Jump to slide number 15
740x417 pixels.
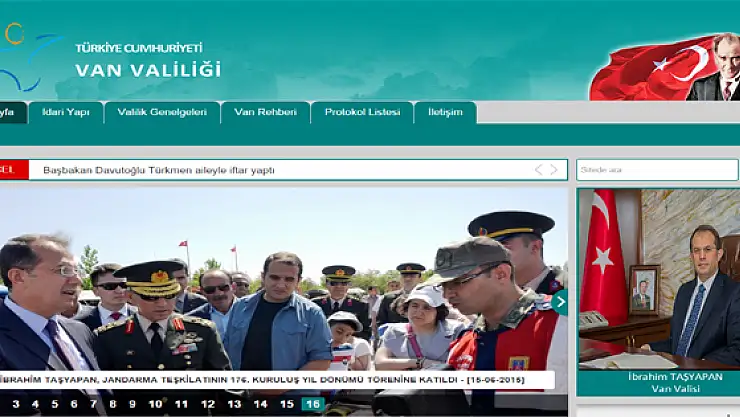pyautogui.click(x=287, y=404)
